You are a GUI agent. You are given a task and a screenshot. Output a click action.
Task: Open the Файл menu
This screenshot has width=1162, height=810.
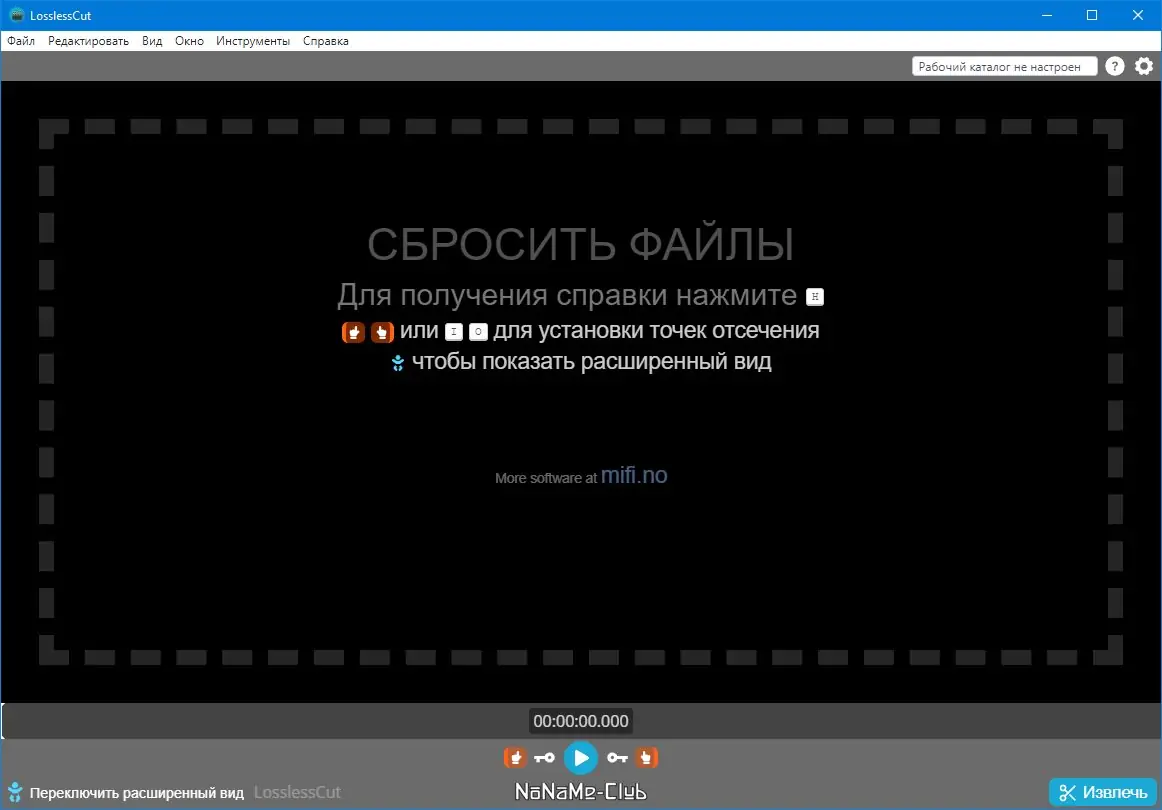(x=21, y=41)
